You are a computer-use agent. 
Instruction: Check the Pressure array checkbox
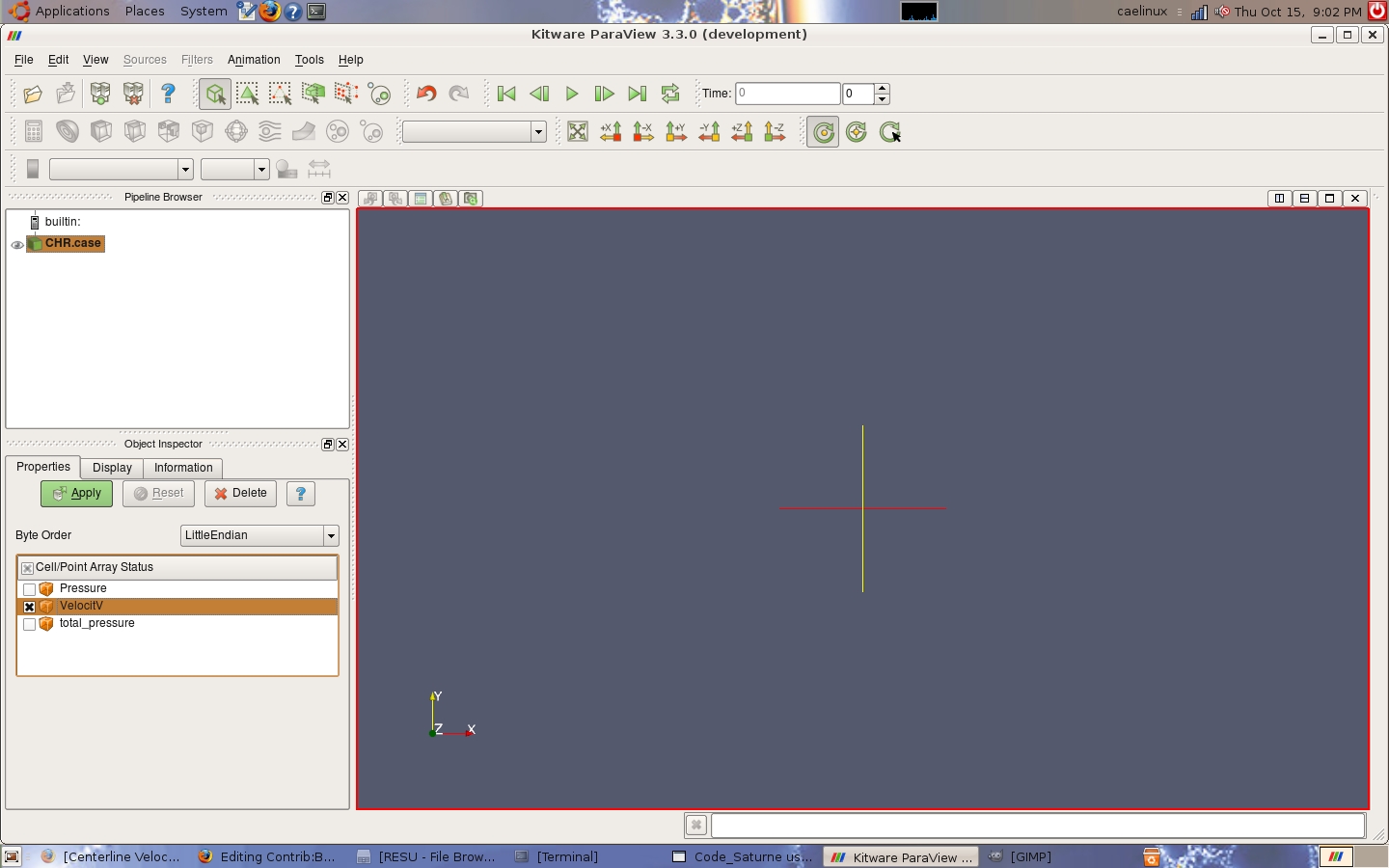coord(29,589)
